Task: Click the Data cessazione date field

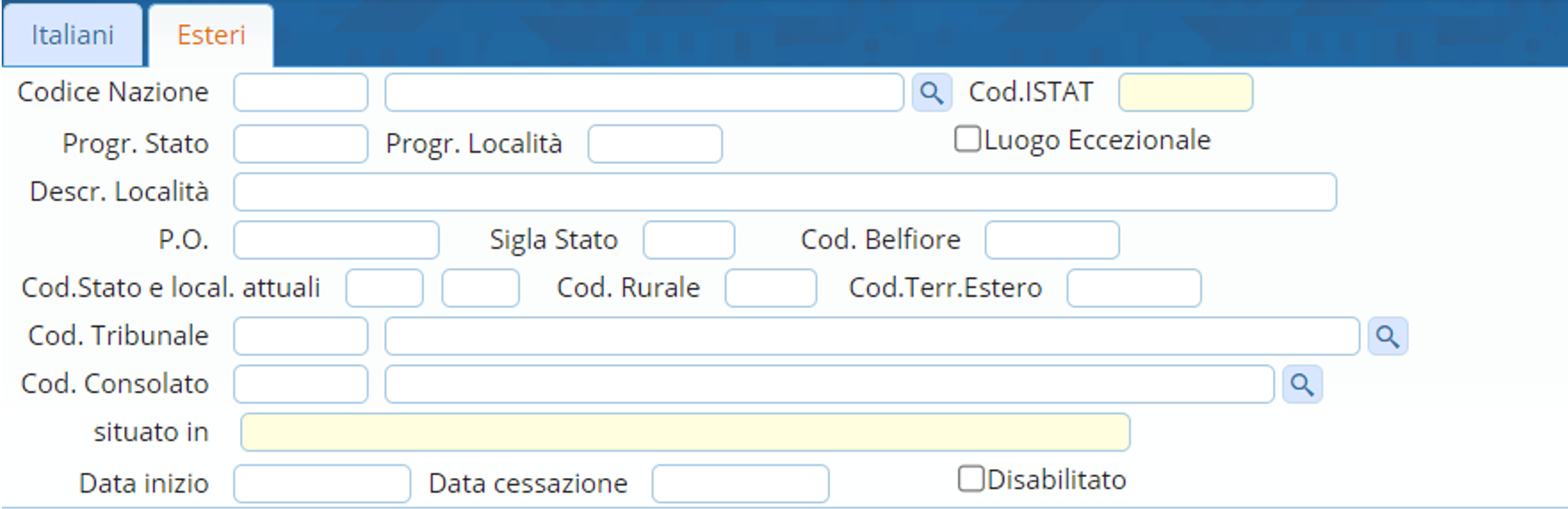Action: point(740,484)
